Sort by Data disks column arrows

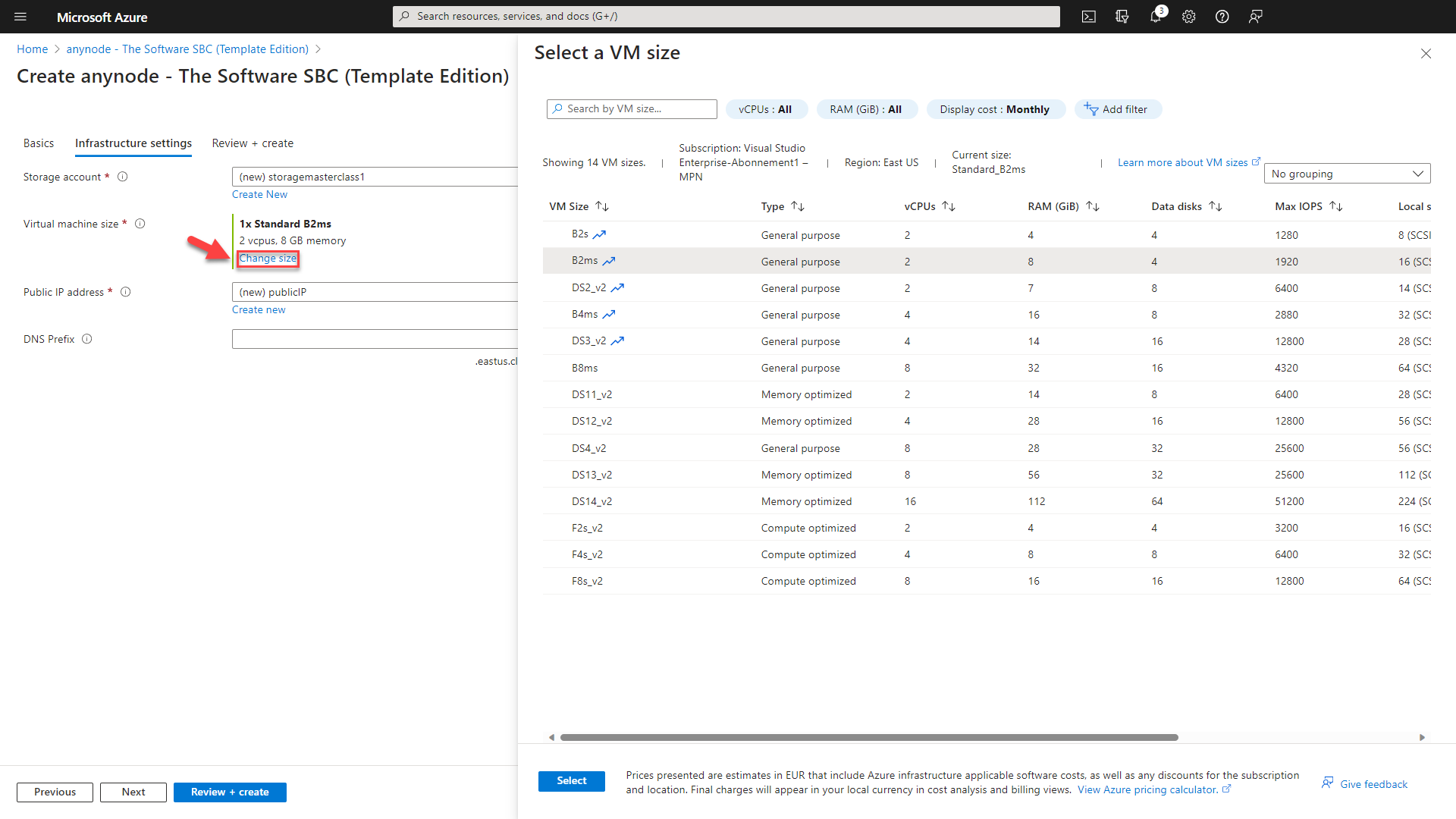point(1216,206)
